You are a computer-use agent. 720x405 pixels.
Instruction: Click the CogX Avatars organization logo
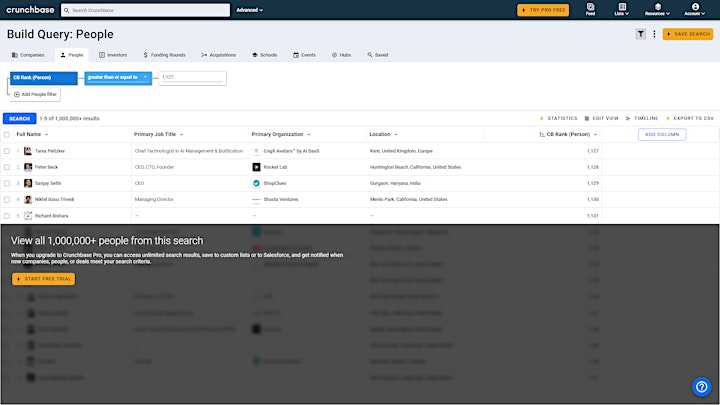pos(256,151)
